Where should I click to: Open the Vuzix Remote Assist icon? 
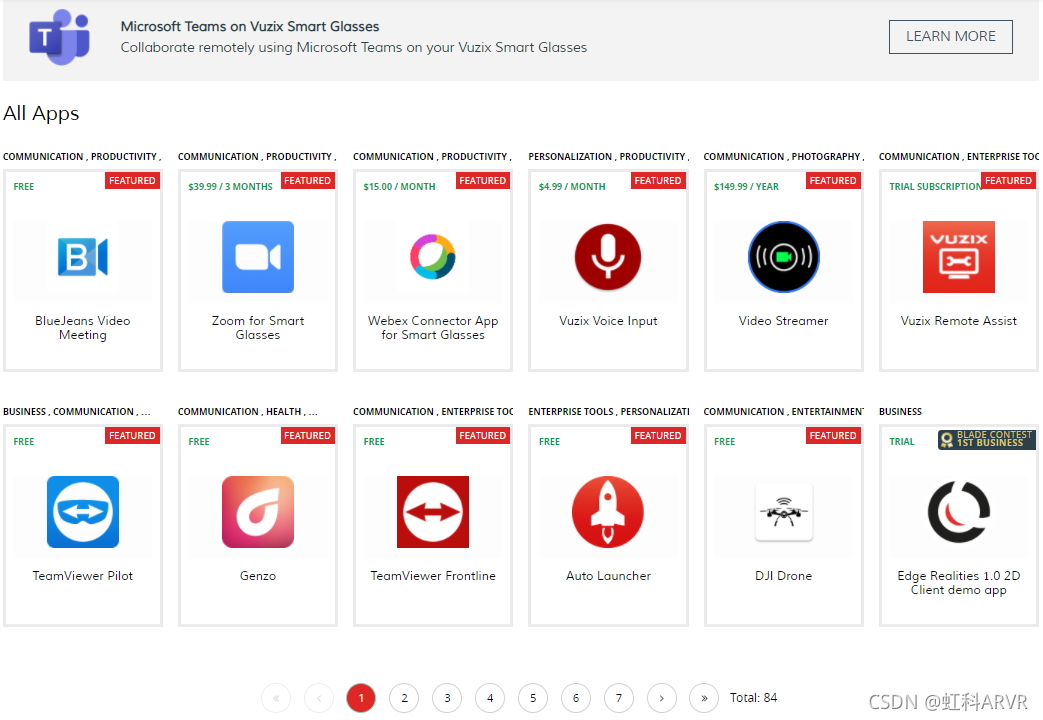coord(959,257)
